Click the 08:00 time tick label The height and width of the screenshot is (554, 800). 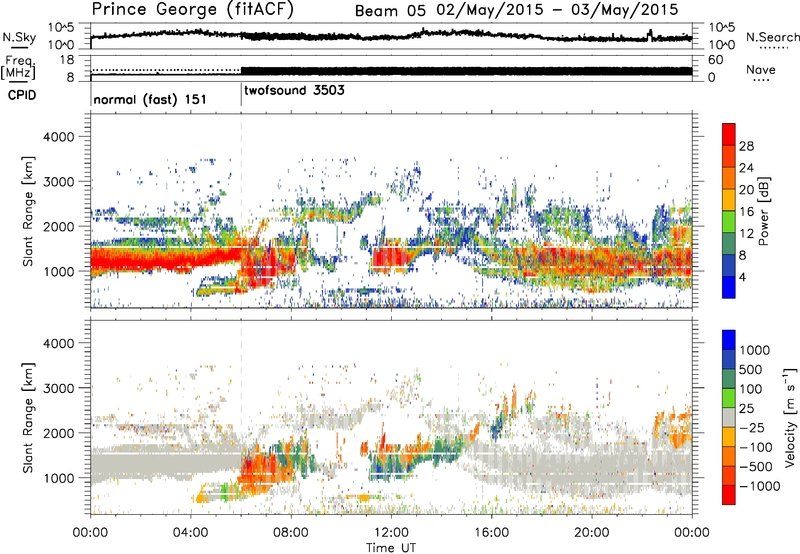(291, 533)
